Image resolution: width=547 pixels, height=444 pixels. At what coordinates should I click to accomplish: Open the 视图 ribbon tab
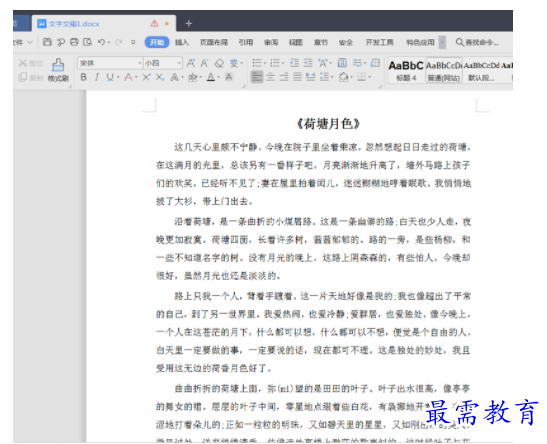pyautogui.click(x=295, y=42)
